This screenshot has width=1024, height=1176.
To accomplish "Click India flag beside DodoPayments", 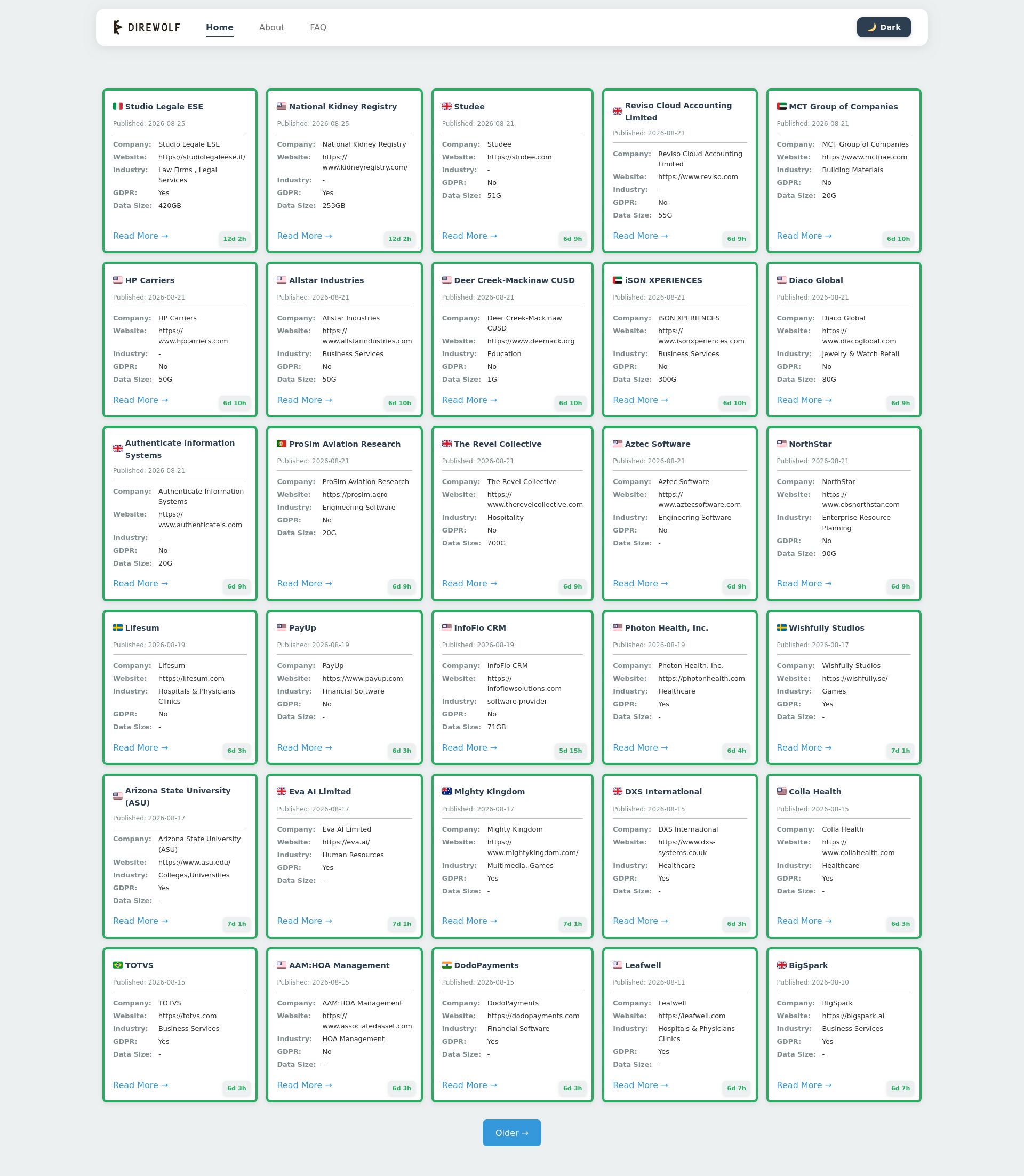I will pos(447,965).
